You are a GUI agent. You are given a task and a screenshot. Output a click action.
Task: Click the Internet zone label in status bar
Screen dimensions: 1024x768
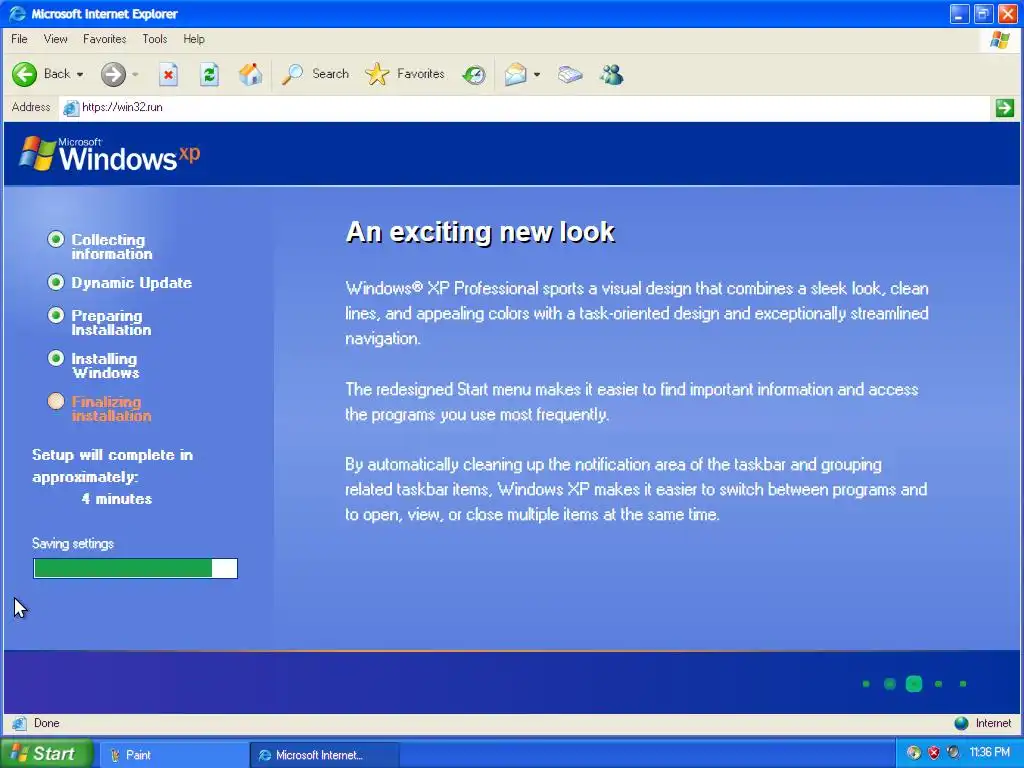pyautogui.click(x=993, y=723)
